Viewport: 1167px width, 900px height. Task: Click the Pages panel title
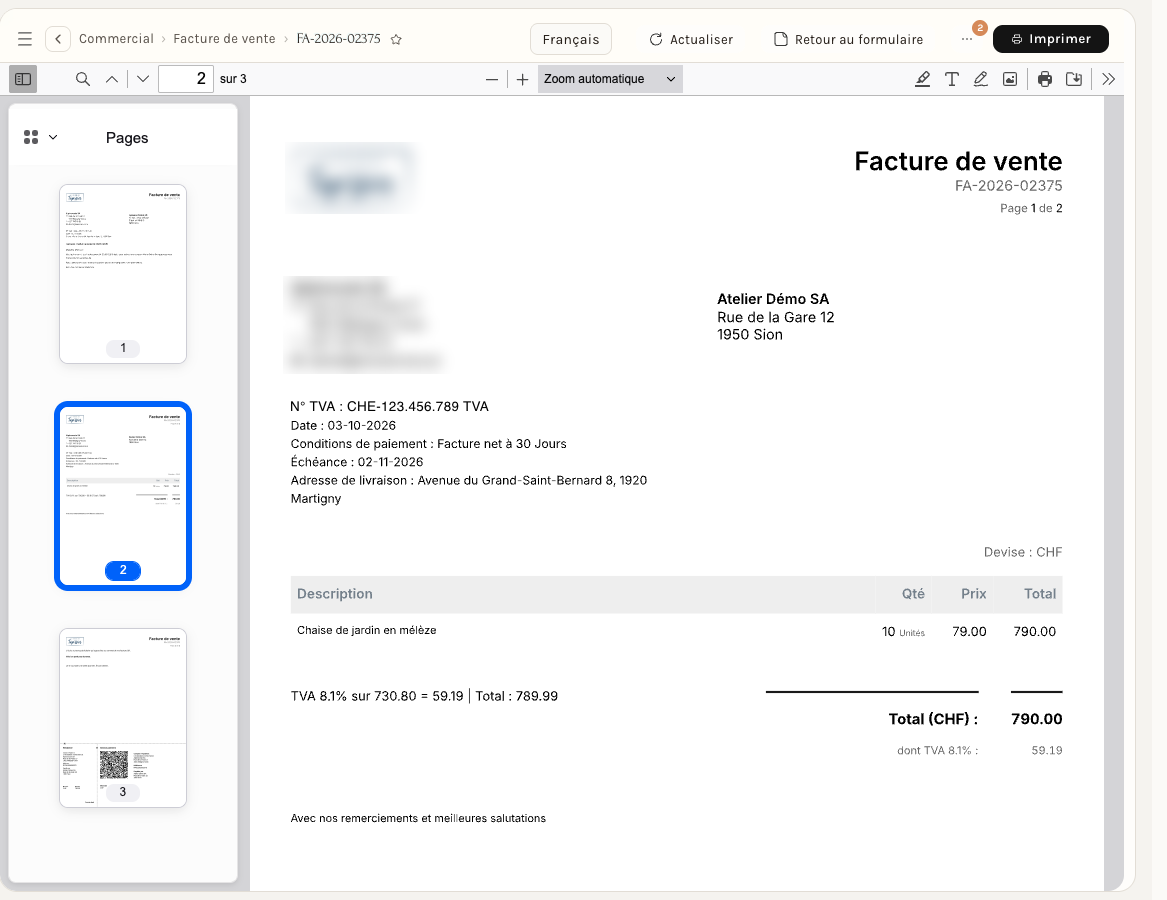point(127,138)
